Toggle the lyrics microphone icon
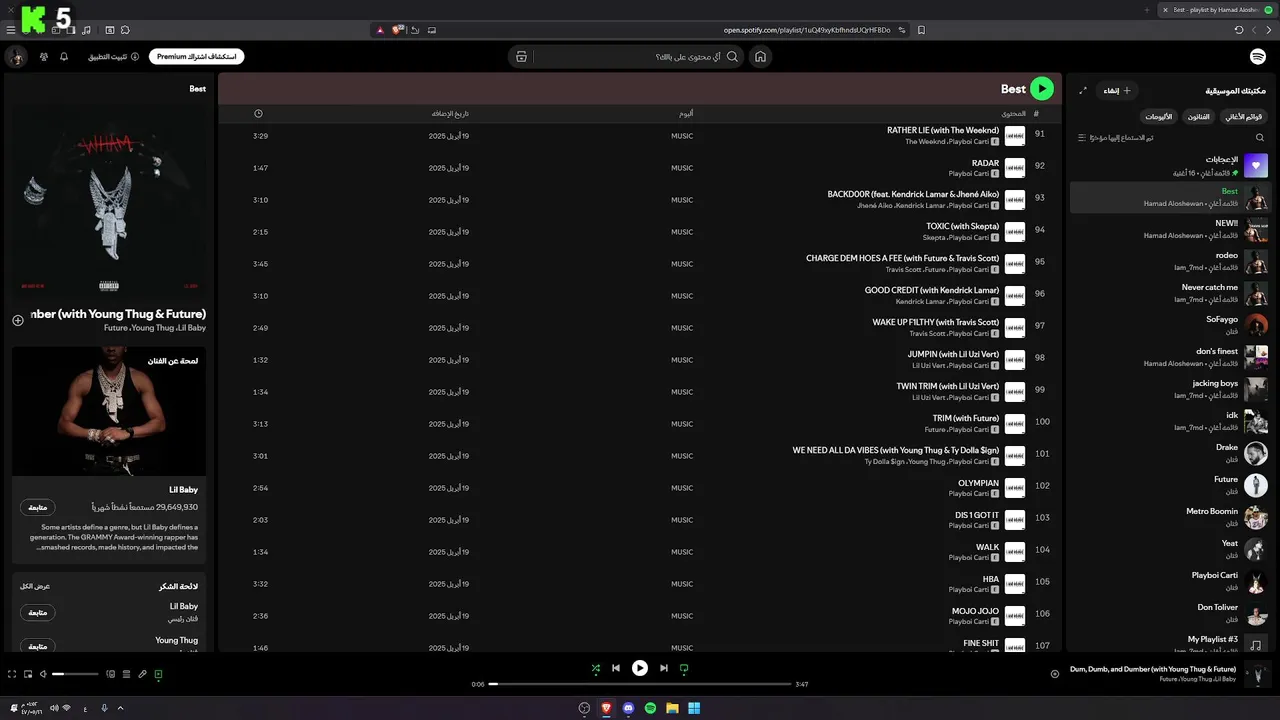Screen dimensions: 1280x720 (142, 674)
